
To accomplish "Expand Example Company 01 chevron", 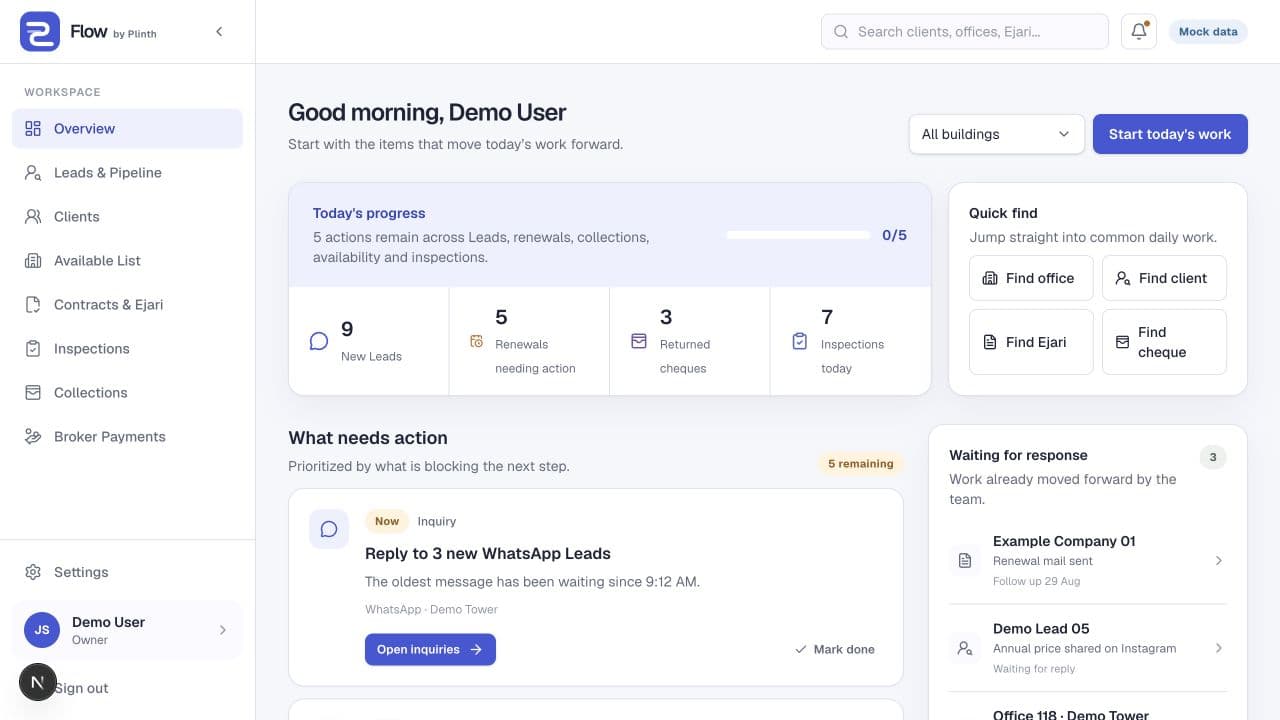I will pyautogui.click(x=1219, y=560).
